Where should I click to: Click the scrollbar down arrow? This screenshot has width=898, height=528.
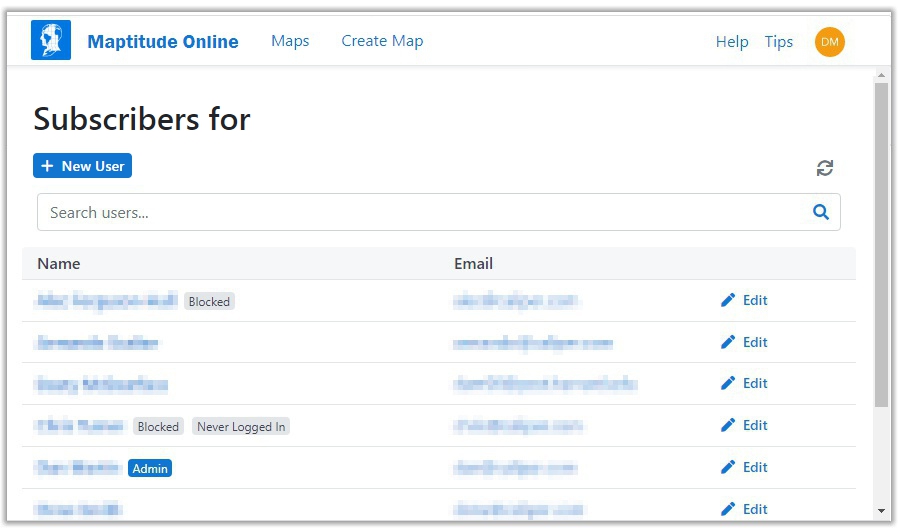881,511
